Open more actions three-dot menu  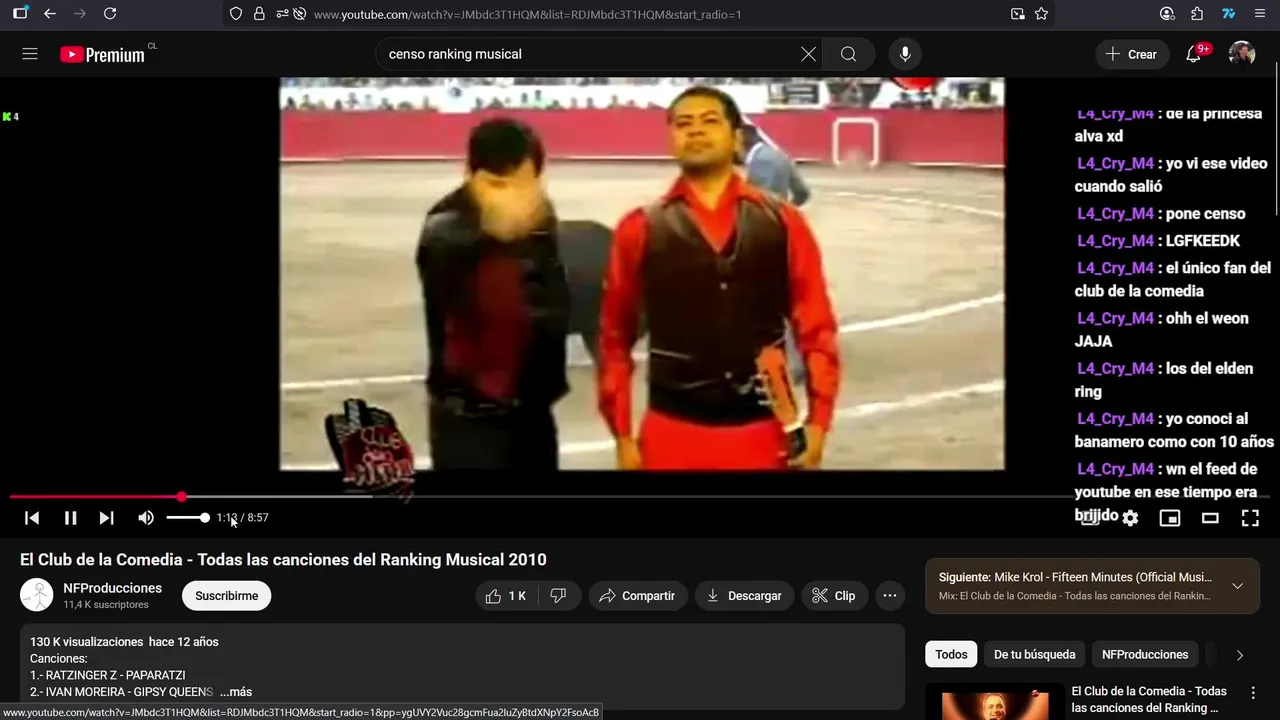pyautogui.click(x=889, y=596)
